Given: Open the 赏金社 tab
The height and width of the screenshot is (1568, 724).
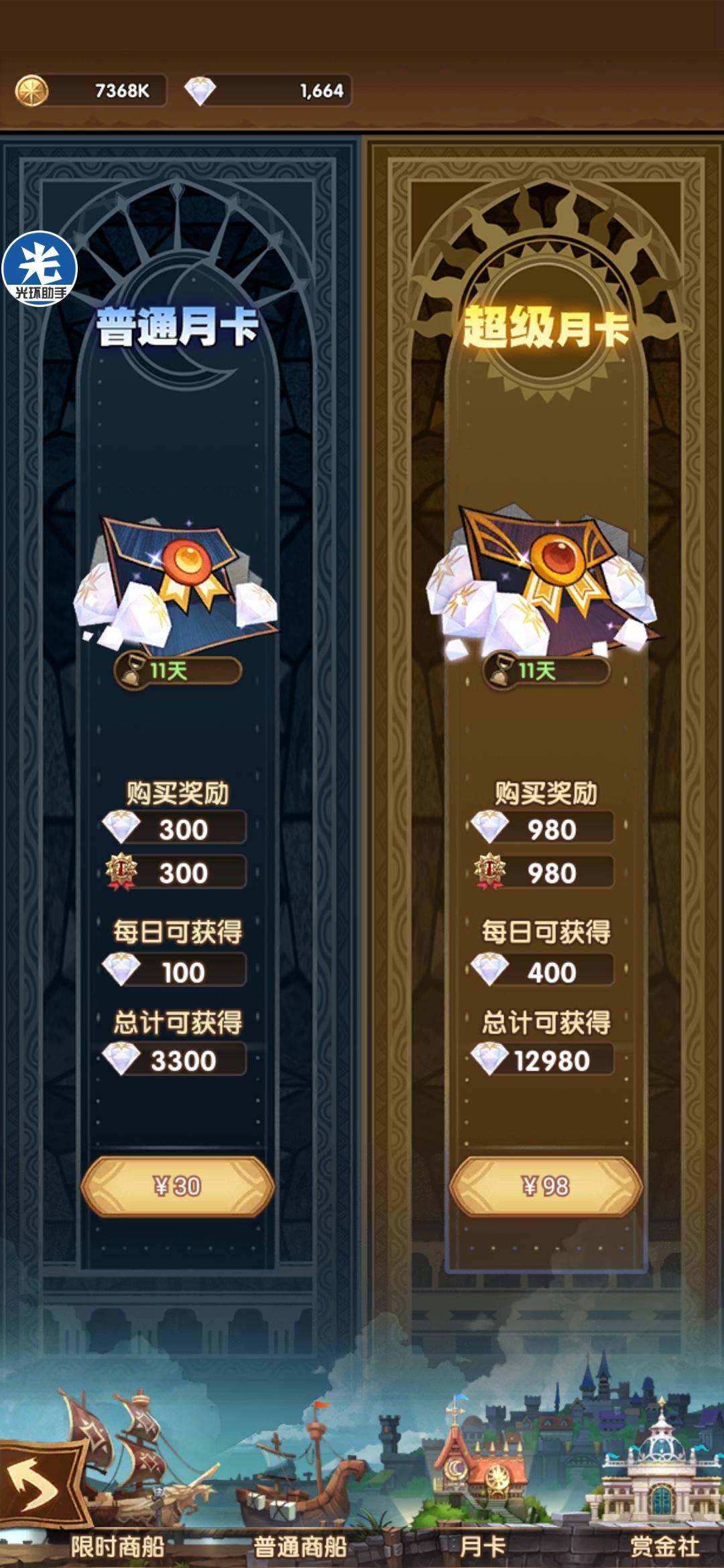Looking at the screenshot, I should click(665, 1547).
